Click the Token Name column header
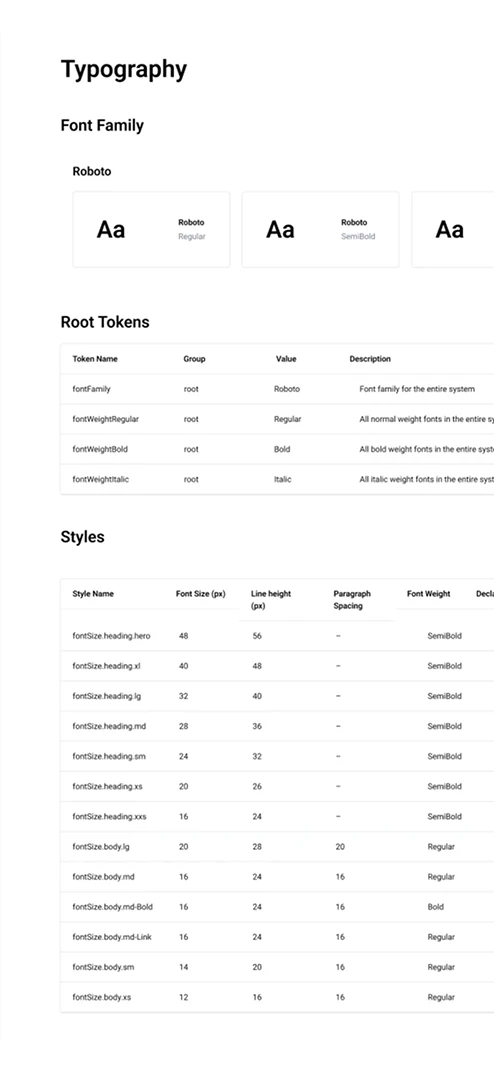This screenshot has height=1071, width=494. click(x=95, y=359)
